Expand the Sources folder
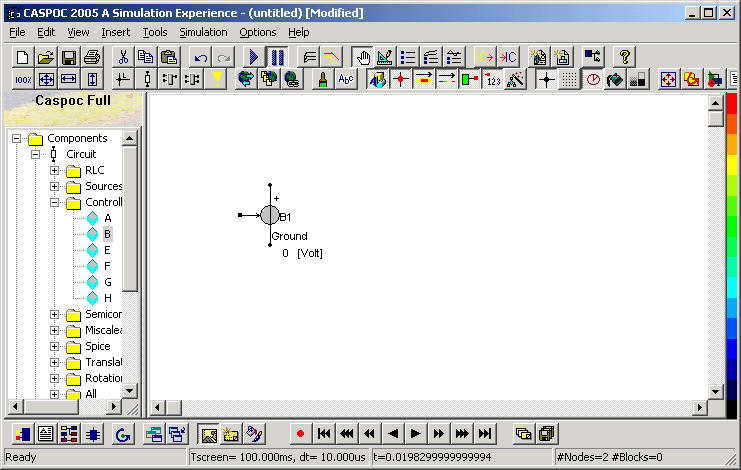Screen dimensions: 741x470 [x=54, y=187]
